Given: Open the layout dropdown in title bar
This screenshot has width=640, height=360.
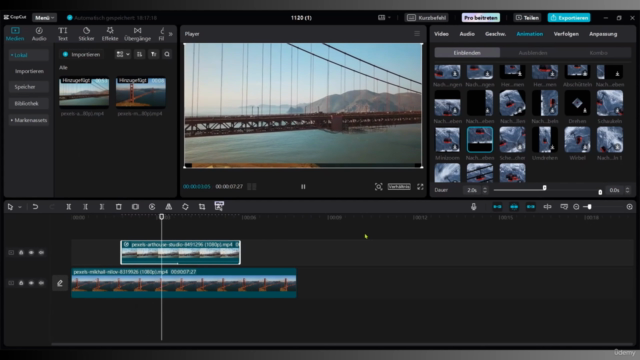Looking at the screenshot, I should click(384, 18).
